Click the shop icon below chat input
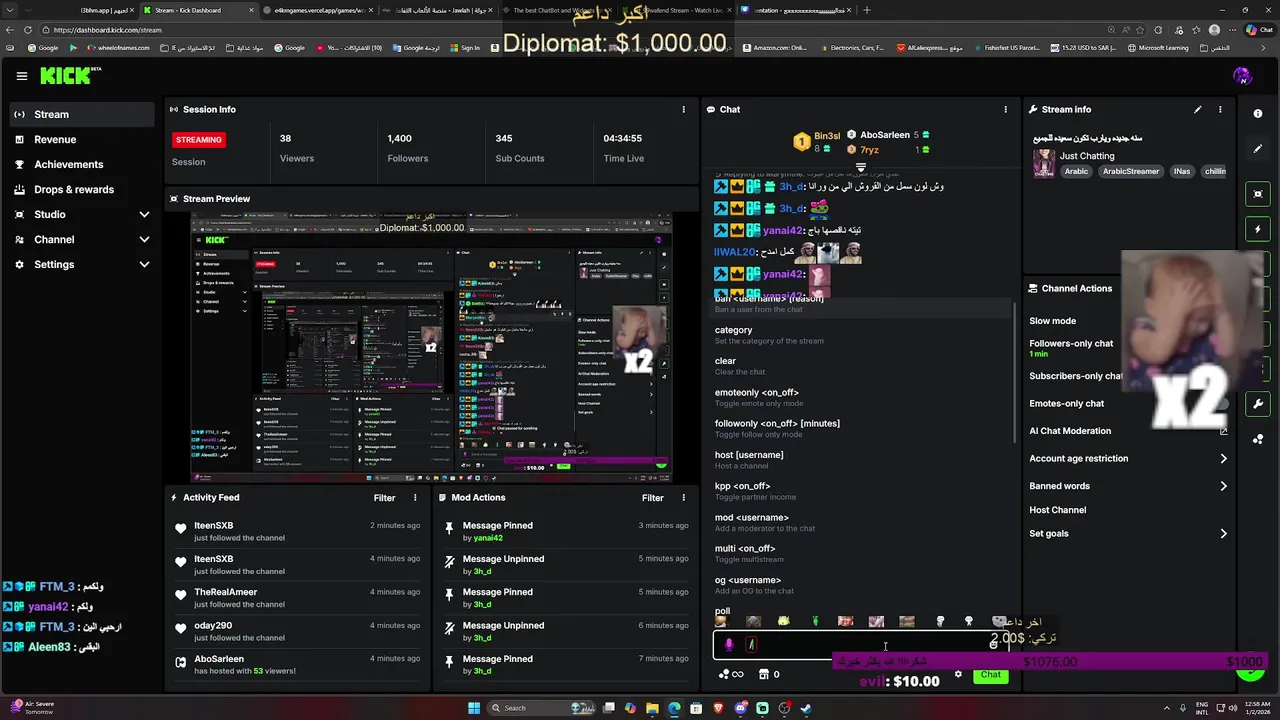 (x=764, y=674)
